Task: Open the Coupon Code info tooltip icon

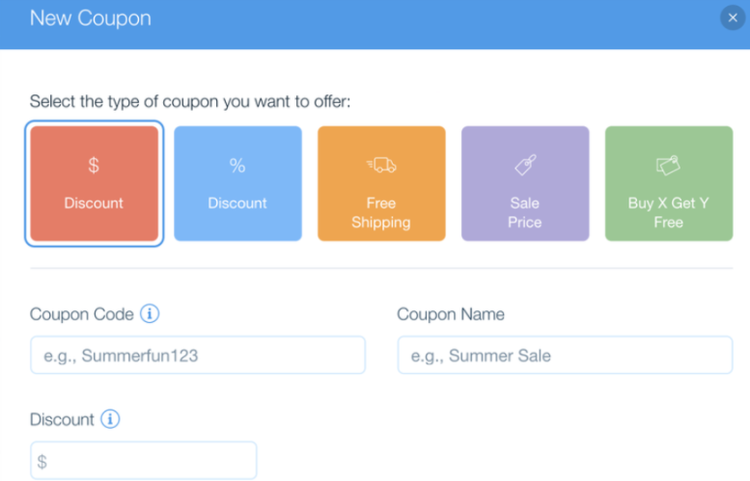Action: click(x=150, y=314)
